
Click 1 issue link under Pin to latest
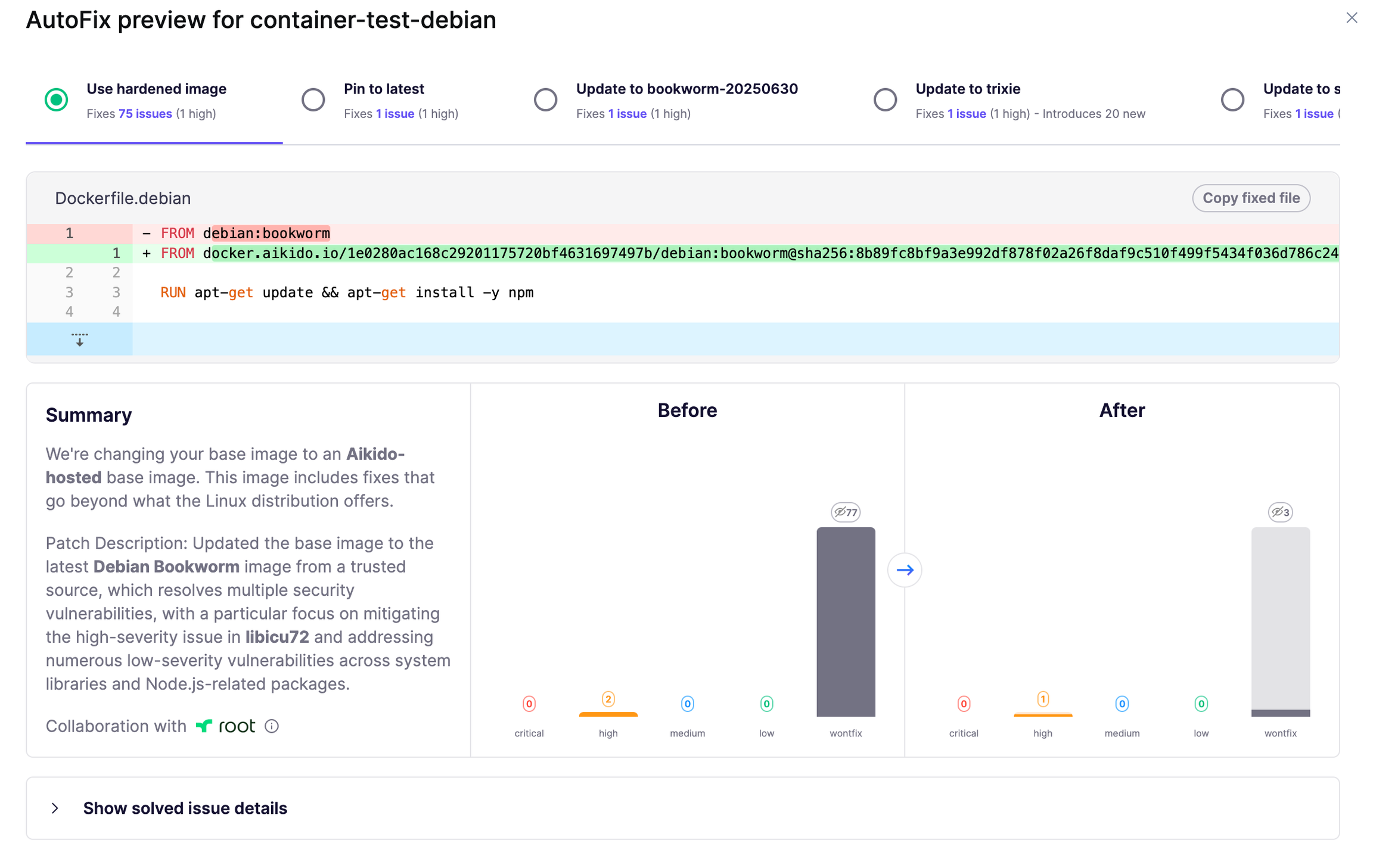(x=395, y=114)
